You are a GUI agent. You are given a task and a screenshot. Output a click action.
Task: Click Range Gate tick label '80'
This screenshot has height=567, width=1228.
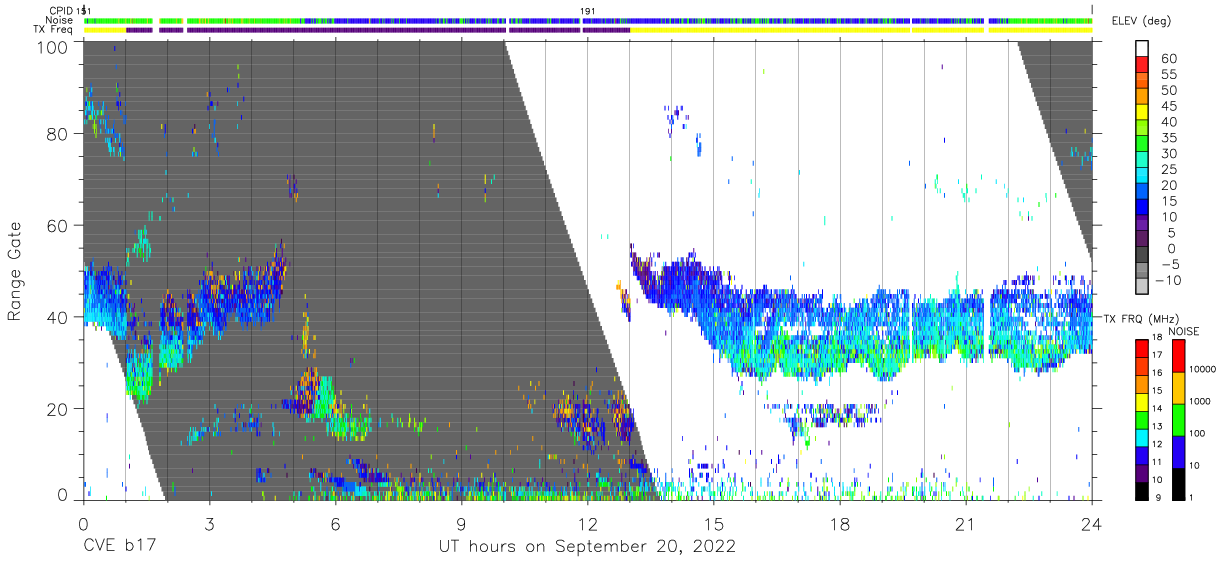tap(58, 135)
